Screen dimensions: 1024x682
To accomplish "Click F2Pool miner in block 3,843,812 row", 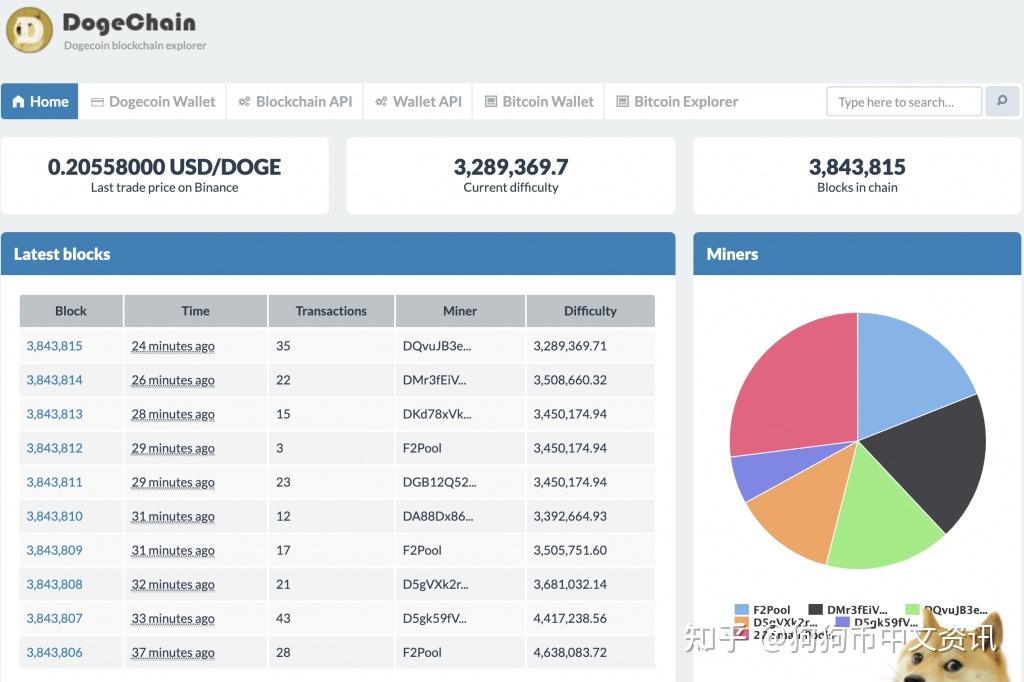I will (422, 447).
